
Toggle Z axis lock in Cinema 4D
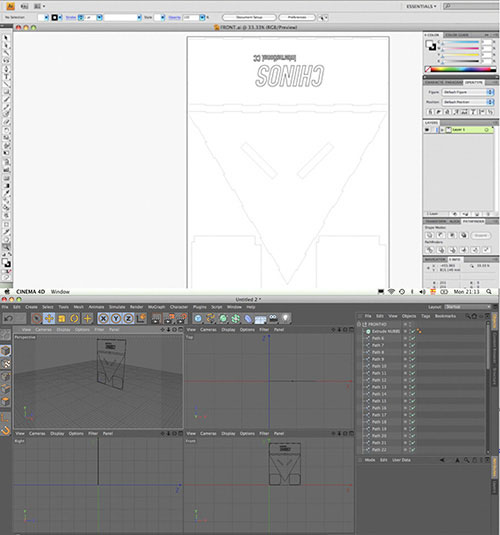(128, 318)
